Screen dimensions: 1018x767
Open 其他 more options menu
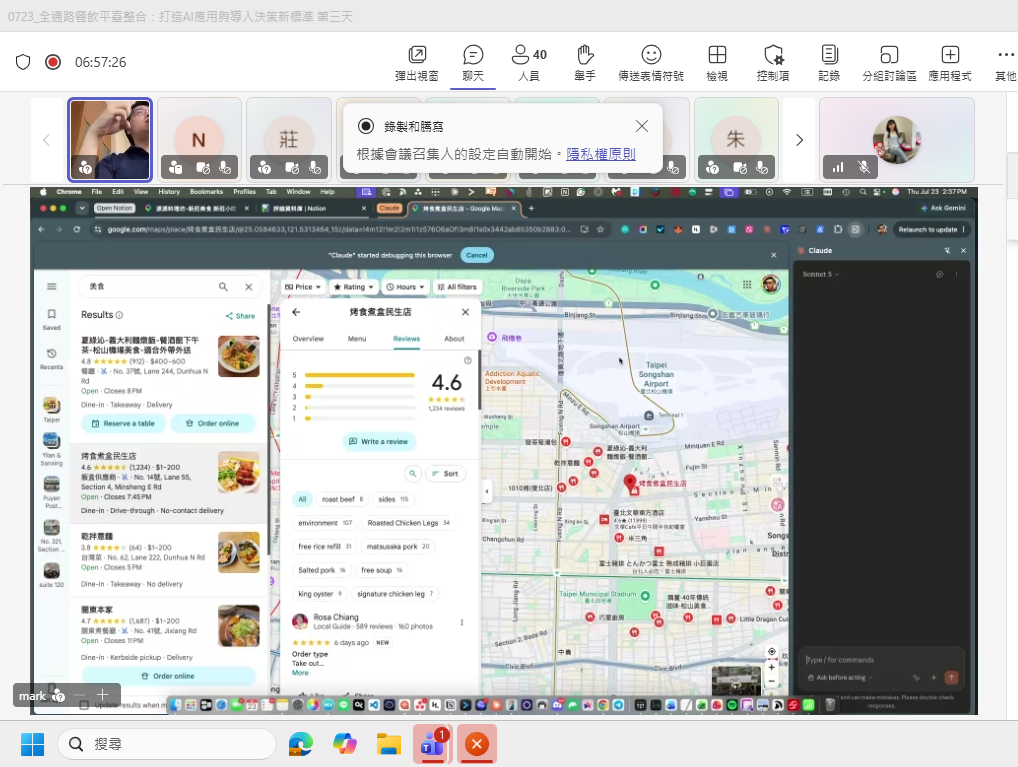1006,63
